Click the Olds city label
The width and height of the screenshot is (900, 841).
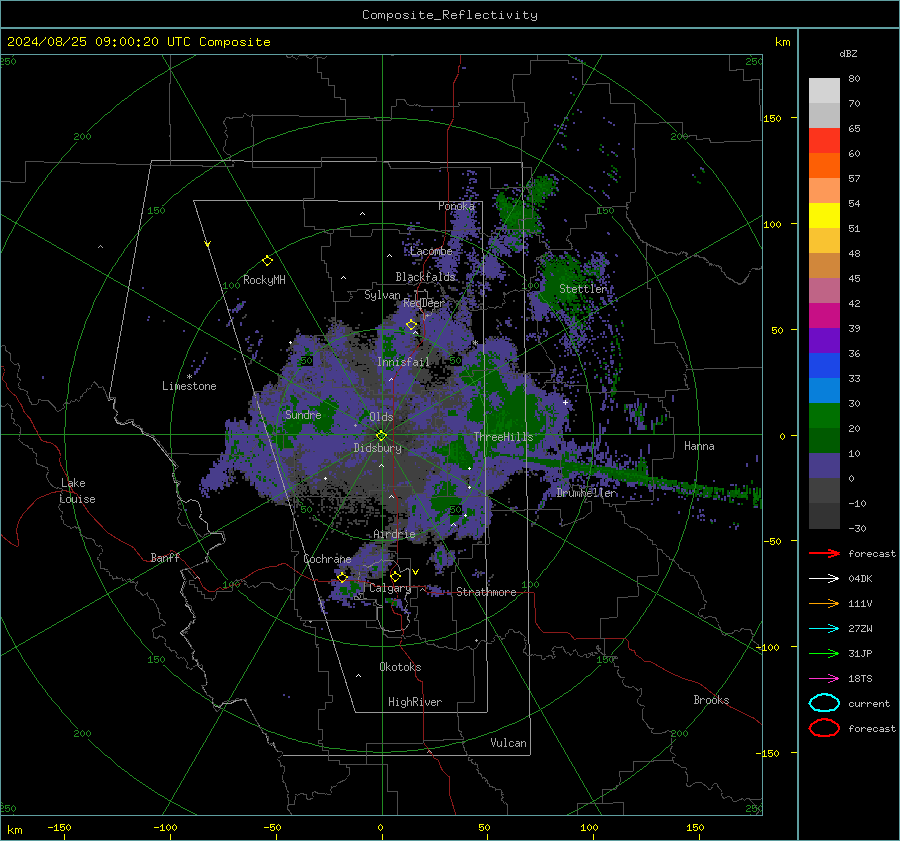tap(381, 417)
